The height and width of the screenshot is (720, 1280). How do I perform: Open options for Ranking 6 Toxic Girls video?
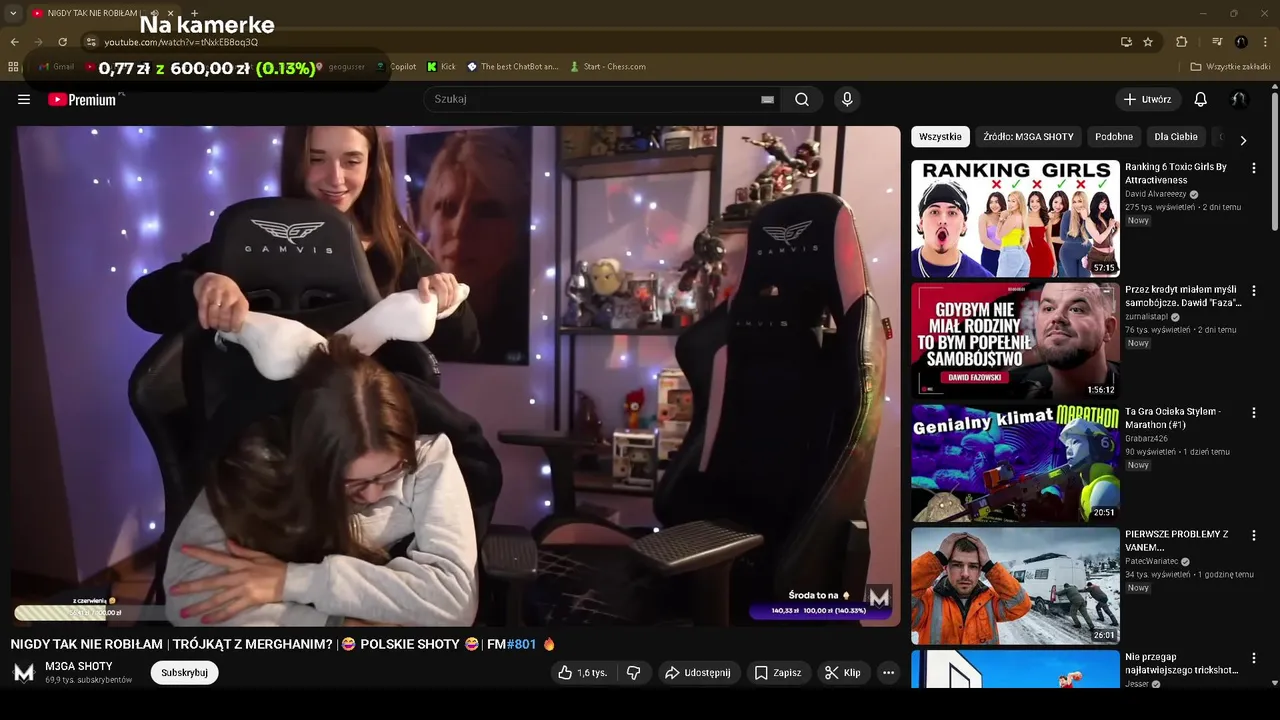1253,168
